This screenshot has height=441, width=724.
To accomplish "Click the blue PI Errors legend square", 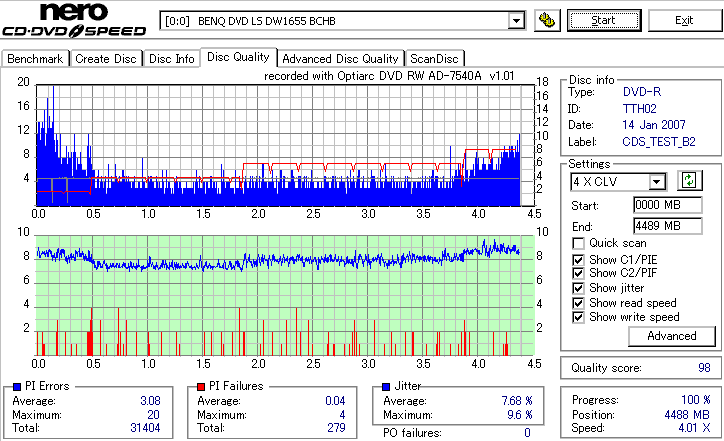I will coord(18,387).
